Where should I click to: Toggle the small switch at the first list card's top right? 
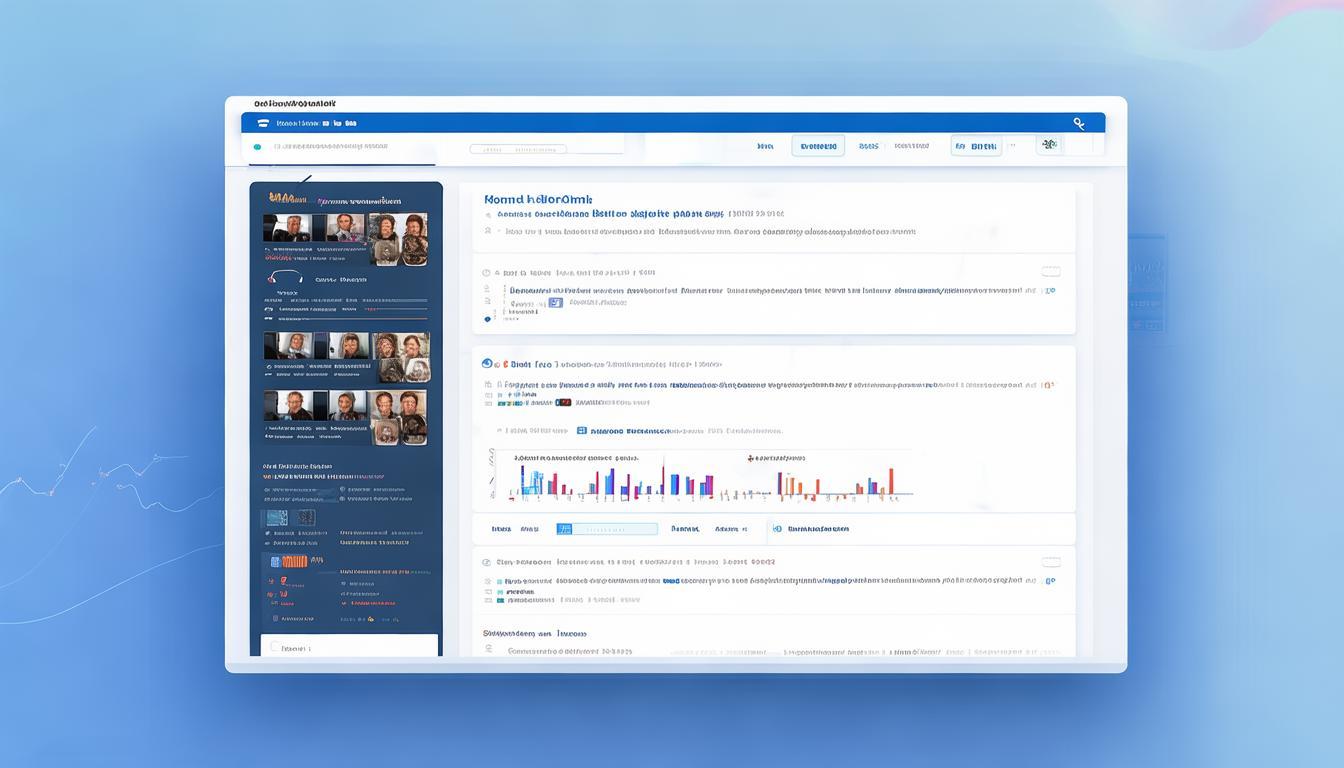coord(1050,271)
